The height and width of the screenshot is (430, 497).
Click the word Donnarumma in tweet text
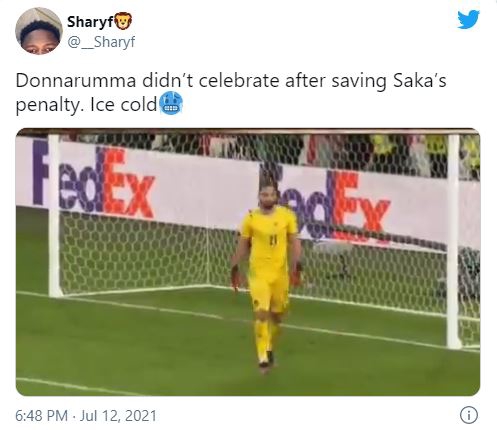(76, 81)
